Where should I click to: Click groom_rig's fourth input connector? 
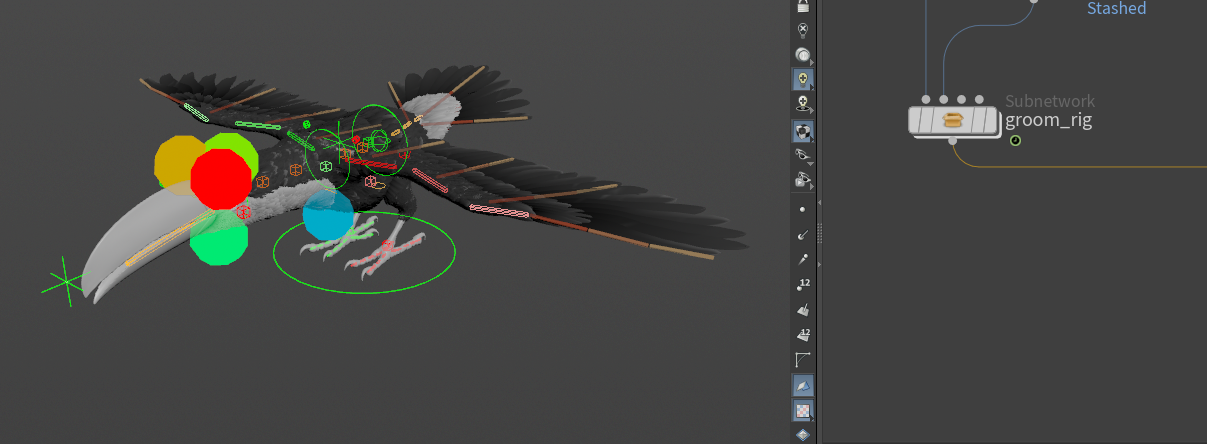pos(980,100)
